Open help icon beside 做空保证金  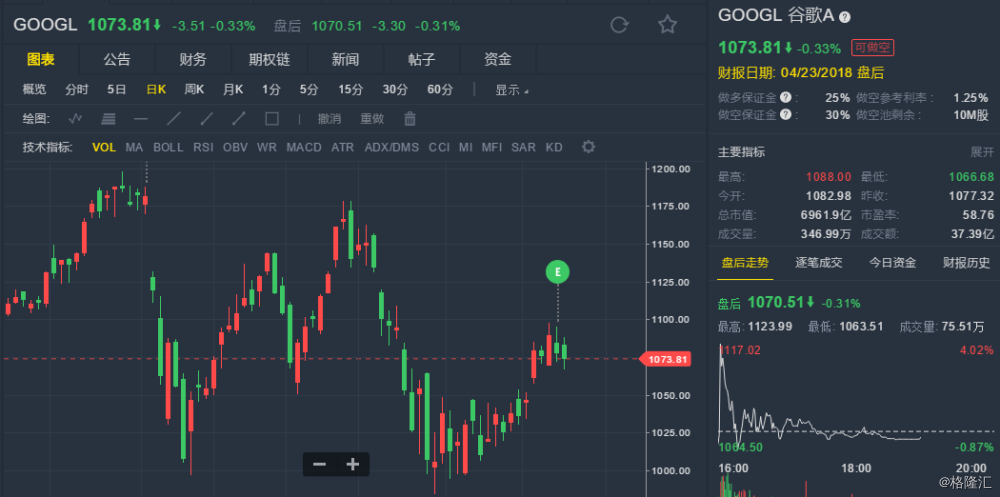786,115
